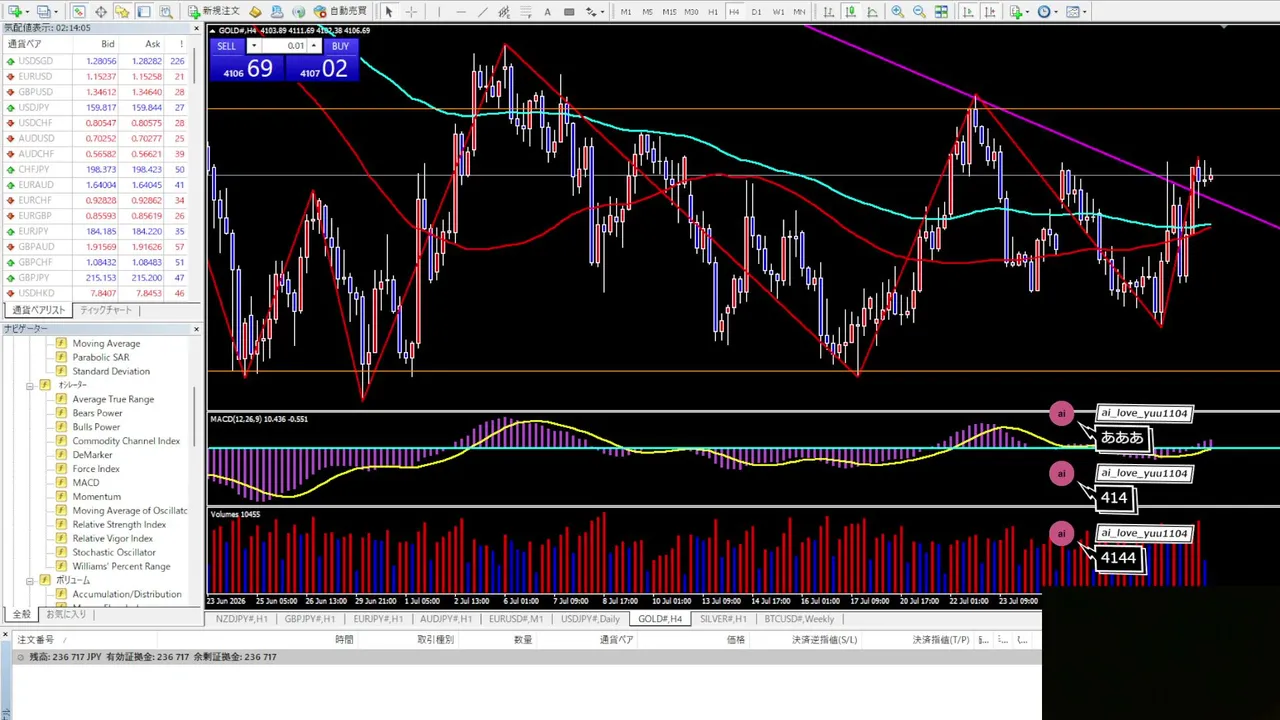The image size is (1280, 720).
Task: Toggle chart shift icon
Action: coord(990,12)
